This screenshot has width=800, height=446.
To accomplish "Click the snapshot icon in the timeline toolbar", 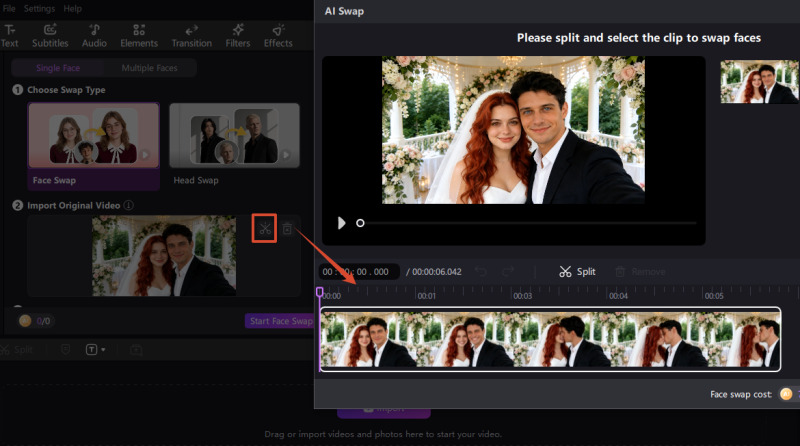I will (x=136, y=350).
